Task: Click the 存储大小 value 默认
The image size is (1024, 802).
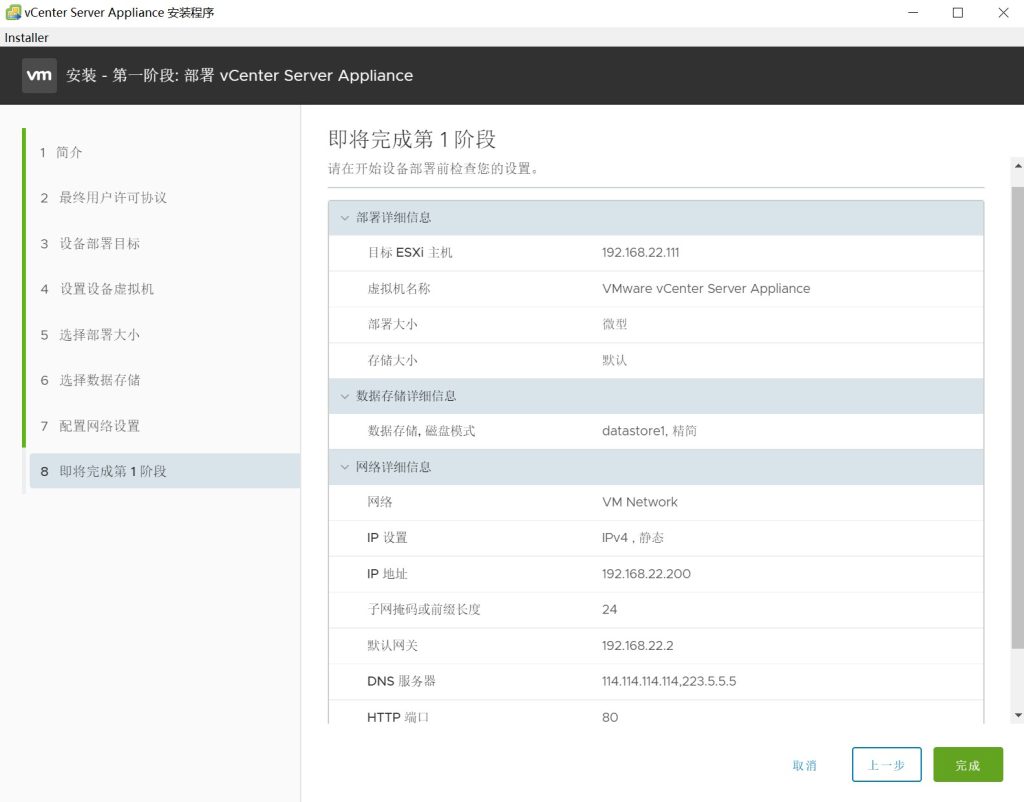Action: (615, 360)
